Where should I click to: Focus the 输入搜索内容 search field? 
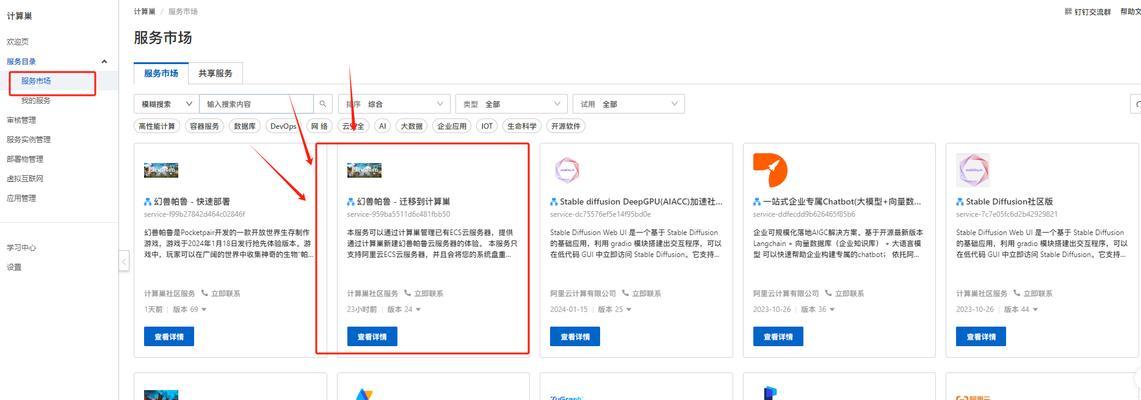(256, 104)
